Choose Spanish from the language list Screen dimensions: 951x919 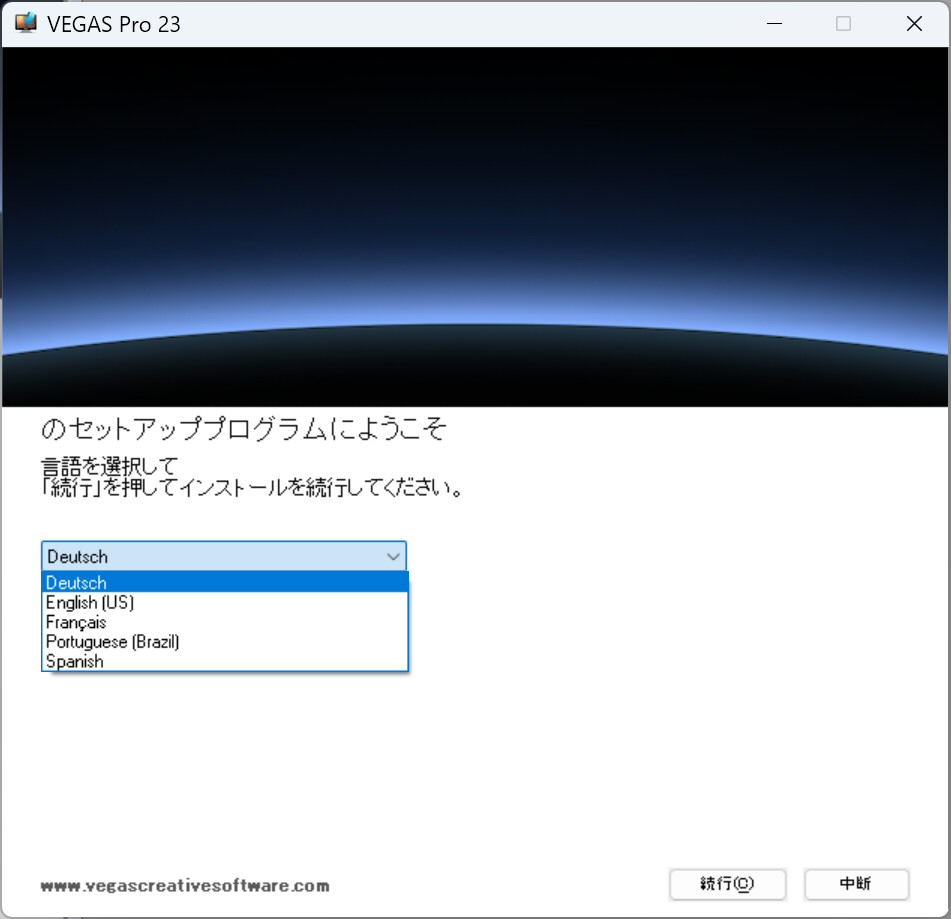tap(225, 661)
